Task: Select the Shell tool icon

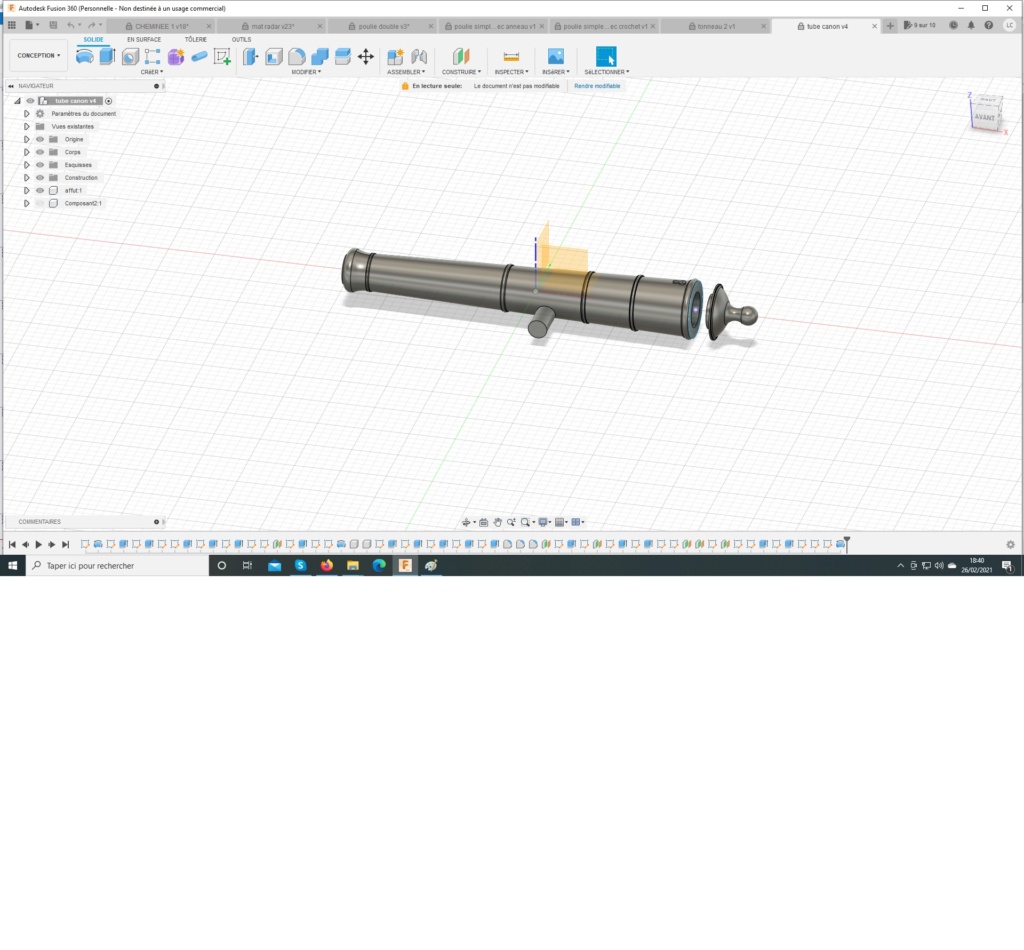Action: 274,57
